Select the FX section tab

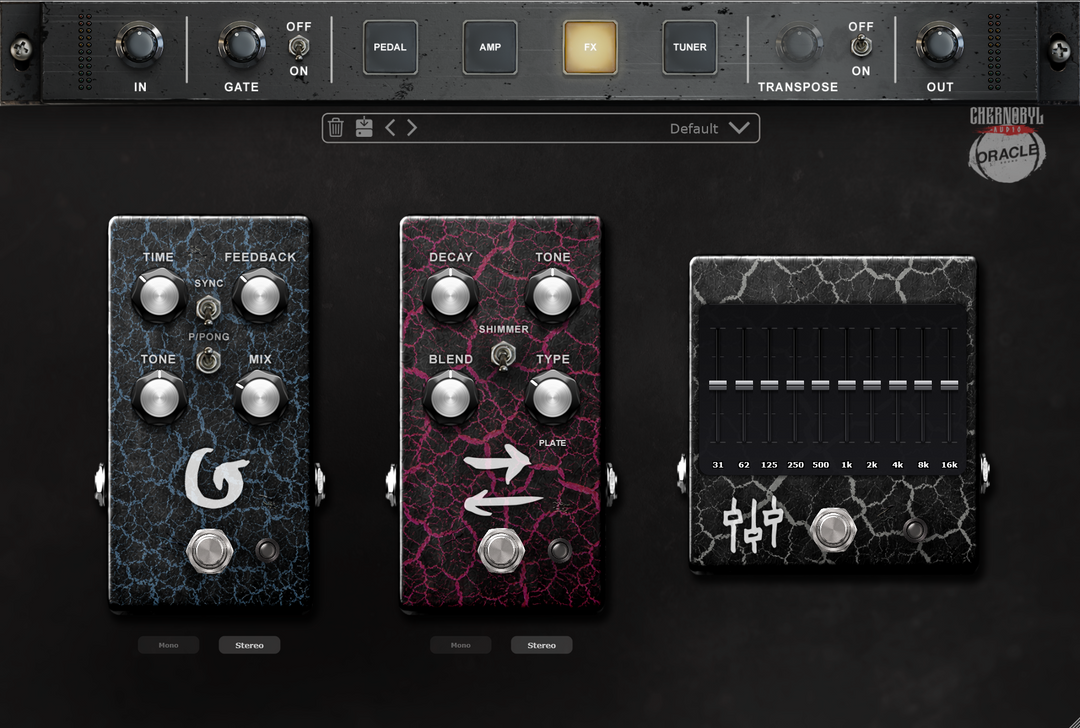(590, 47)
